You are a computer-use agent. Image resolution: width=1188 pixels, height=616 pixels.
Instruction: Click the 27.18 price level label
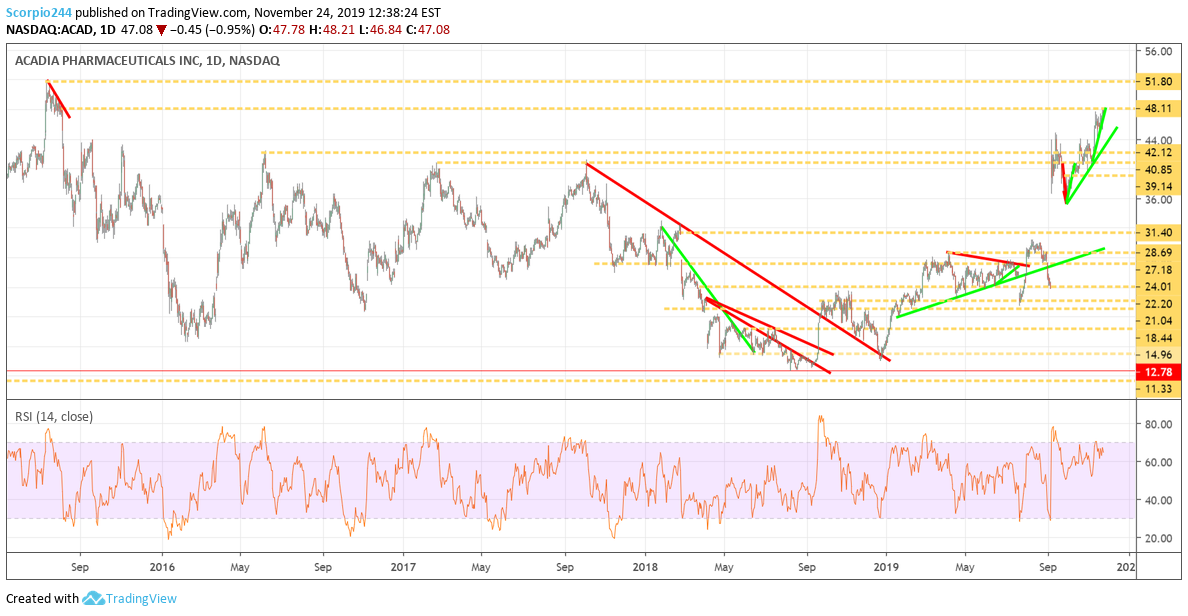click(x=1158, y=270)
